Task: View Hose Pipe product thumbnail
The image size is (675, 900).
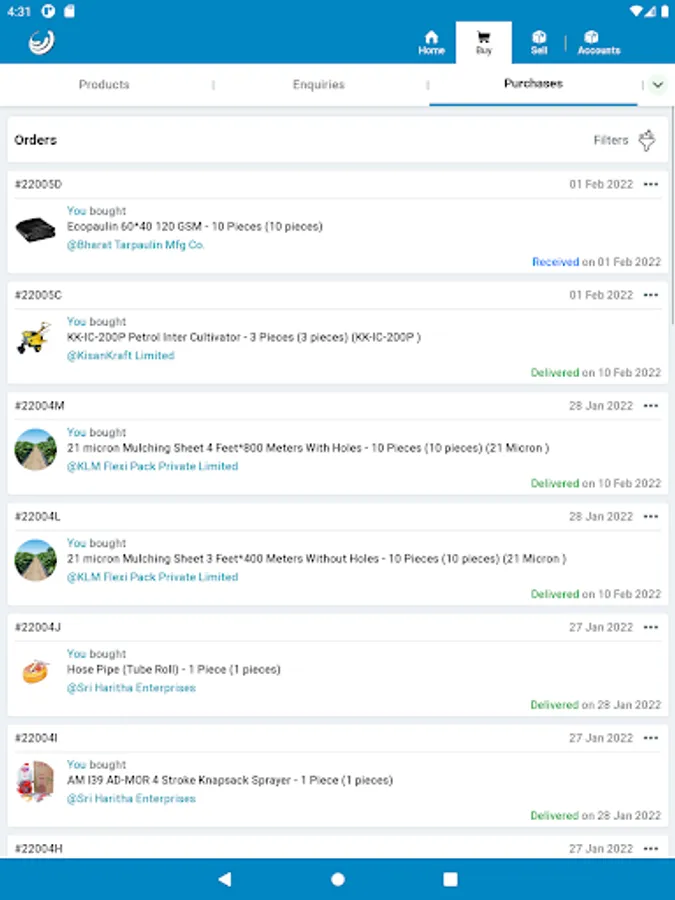Action: click(36, 671)
